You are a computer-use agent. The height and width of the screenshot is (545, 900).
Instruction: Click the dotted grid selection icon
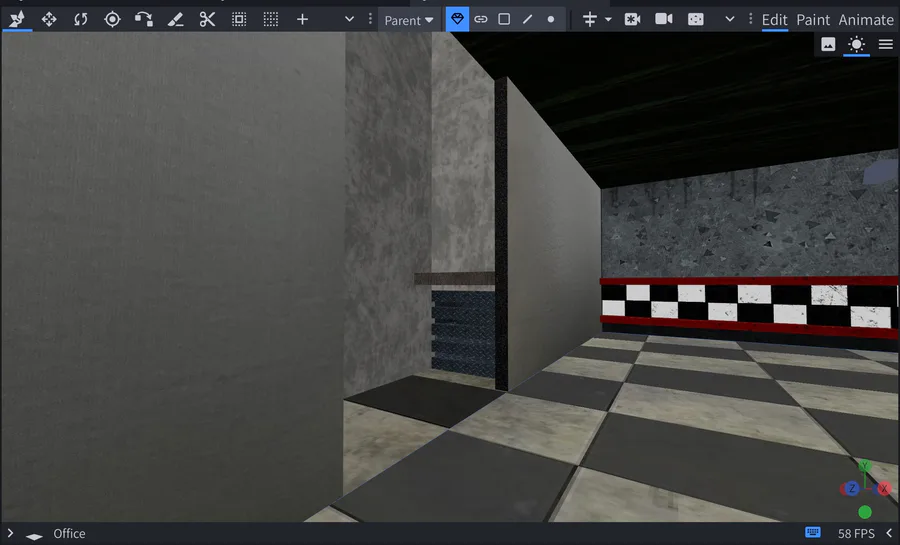pos(270,20)
